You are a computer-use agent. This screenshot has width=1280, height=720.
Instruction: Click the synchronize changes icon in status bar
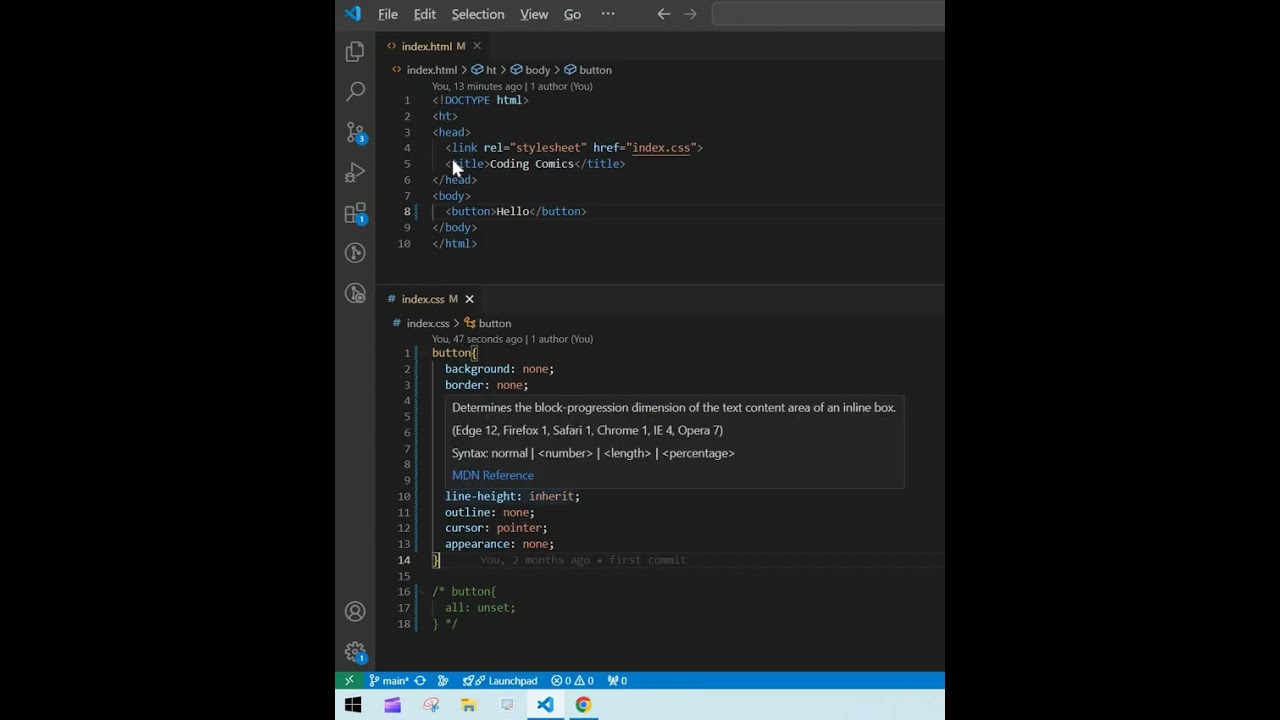tap(420, 681)
